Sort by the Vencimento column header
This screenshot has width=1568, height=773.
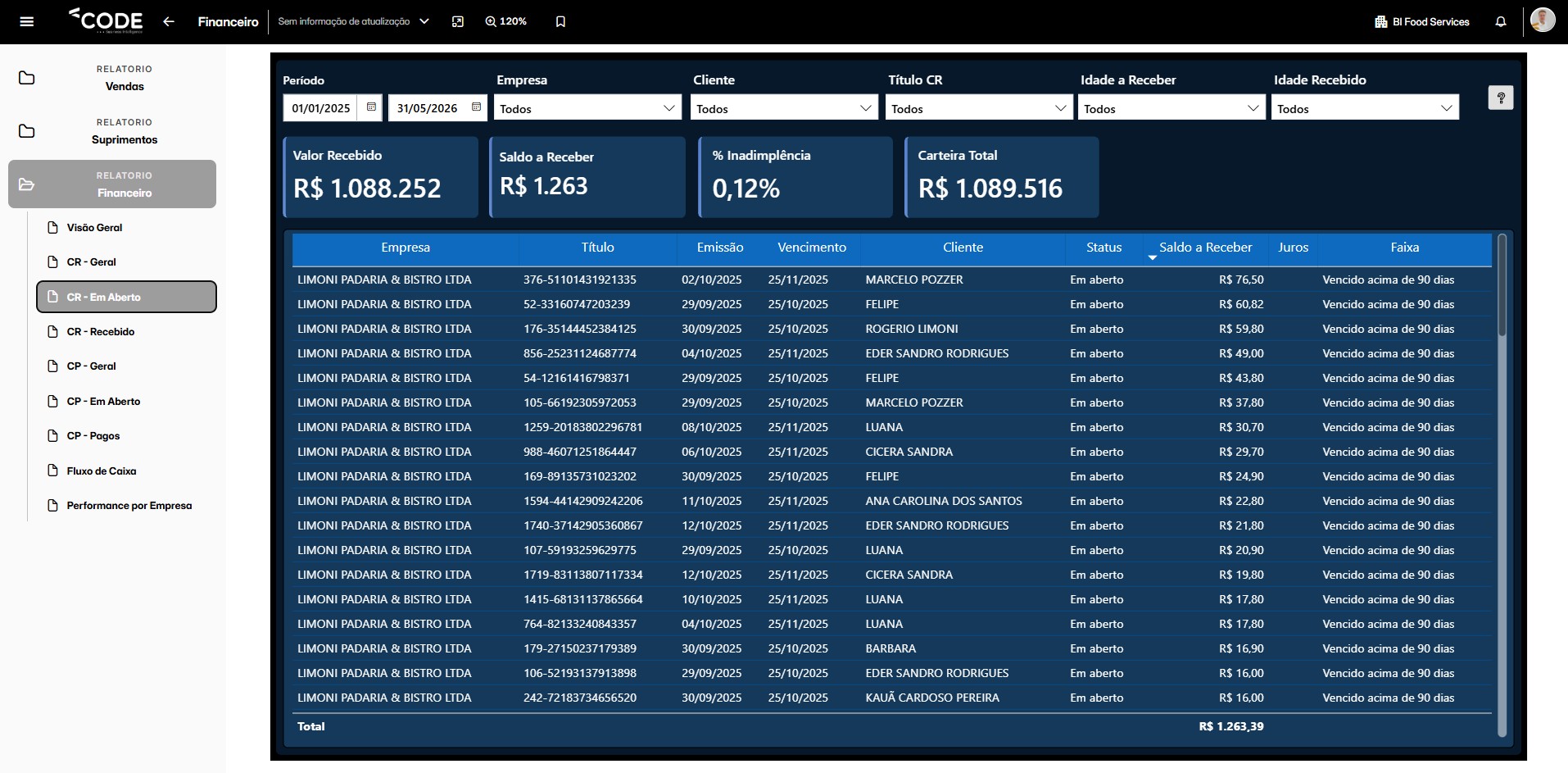812,248
